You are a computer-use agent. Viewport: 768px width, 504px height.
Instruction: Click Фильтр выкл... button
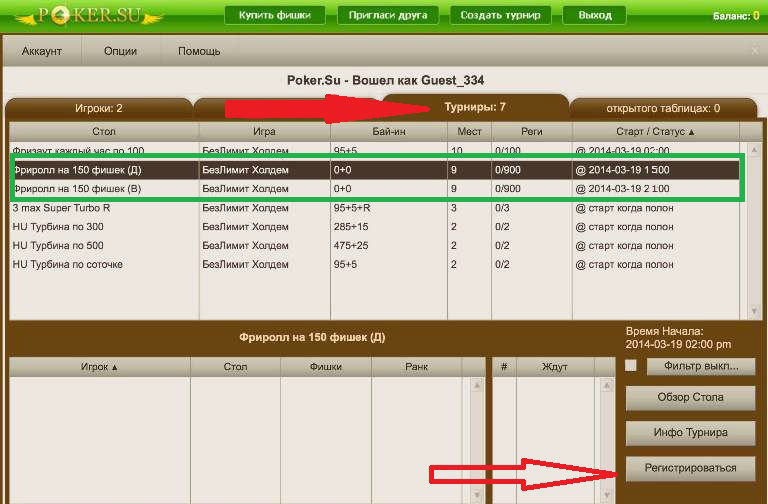tap(701, 366)
